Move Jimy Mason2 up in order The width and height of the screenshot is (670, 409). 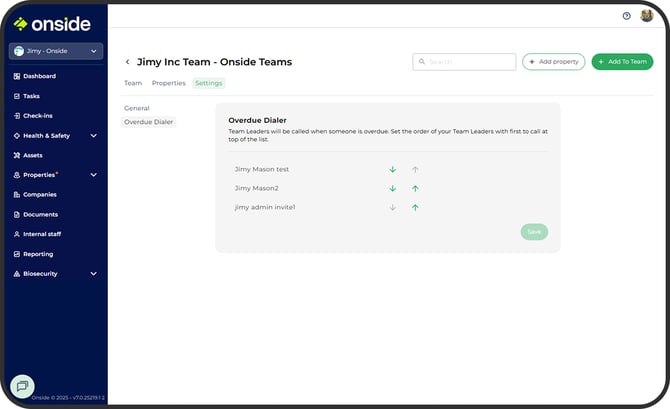415,188
